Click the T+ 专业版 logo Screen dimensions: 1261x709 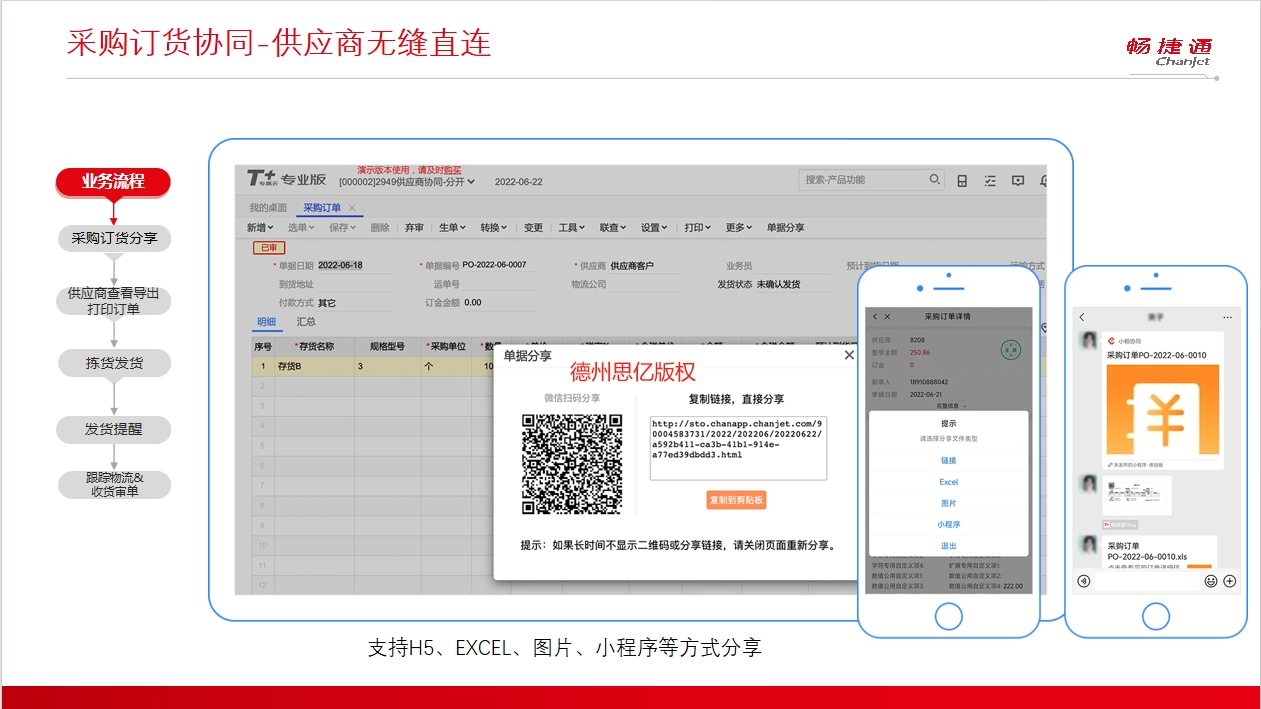[x=287, y=179]
